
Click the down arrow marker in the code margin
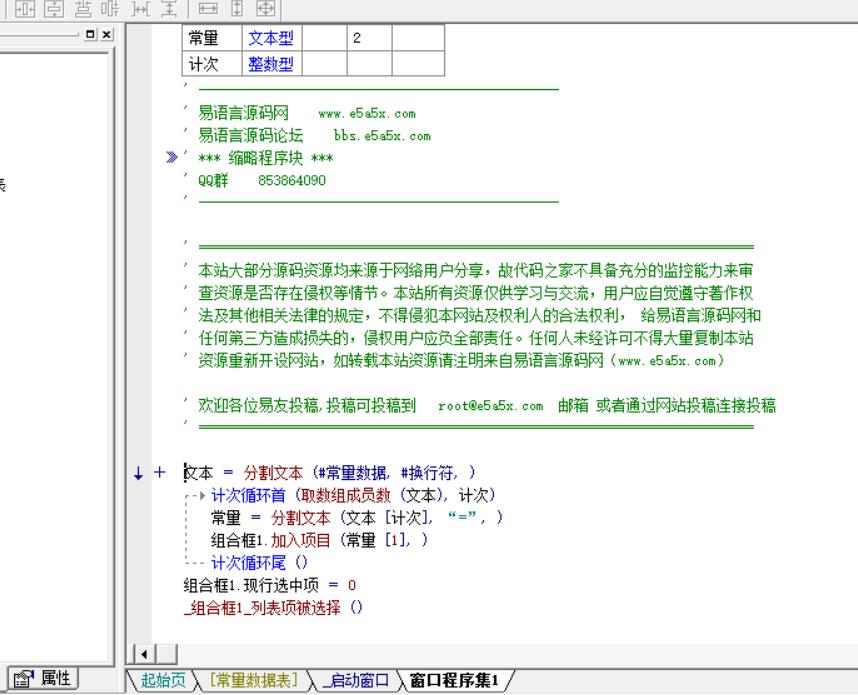click(139, 472)
